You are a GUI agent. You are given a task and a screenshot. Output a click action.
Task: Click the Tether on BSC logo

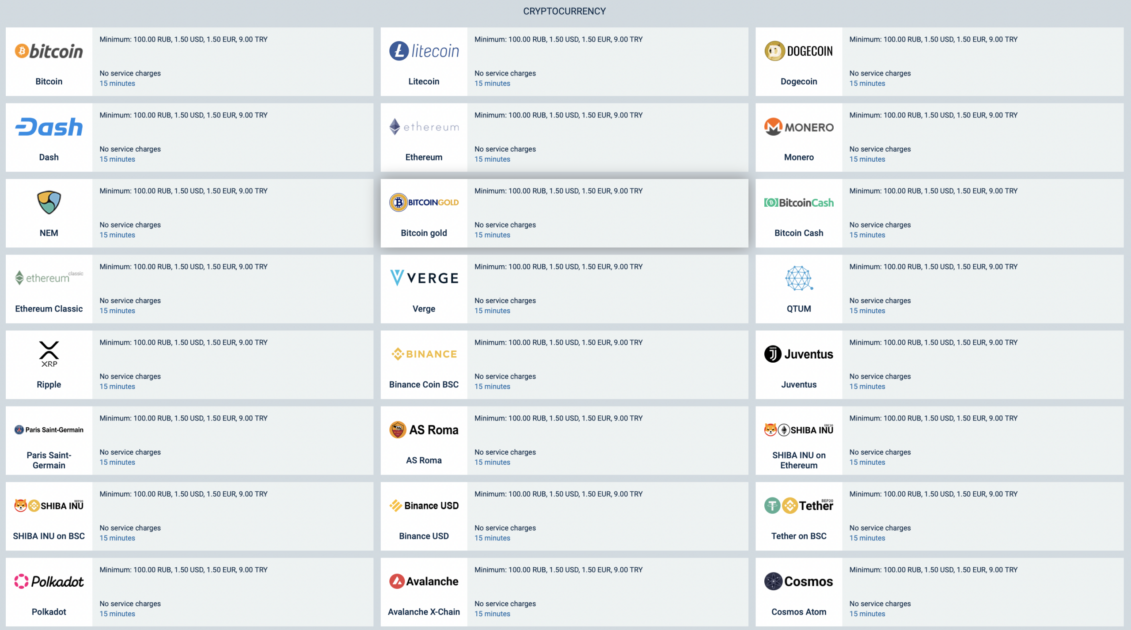[x=798, y=506]
